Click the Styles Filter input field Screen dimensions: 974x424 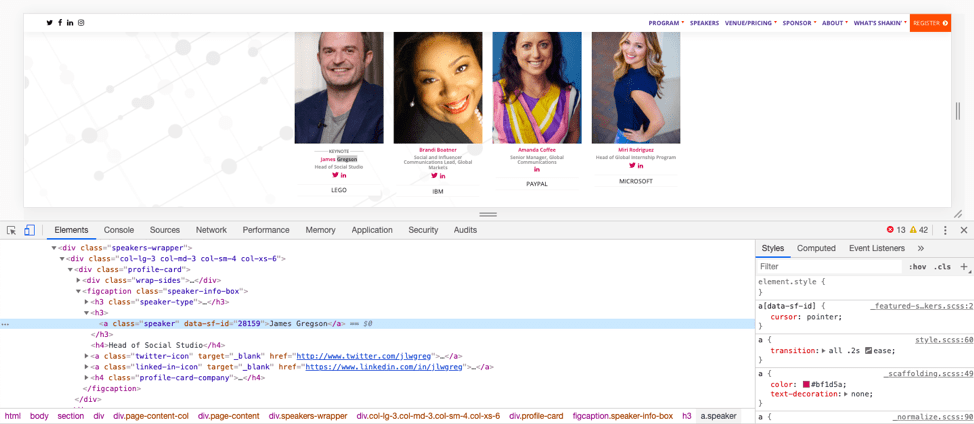(x=829, y=267)
